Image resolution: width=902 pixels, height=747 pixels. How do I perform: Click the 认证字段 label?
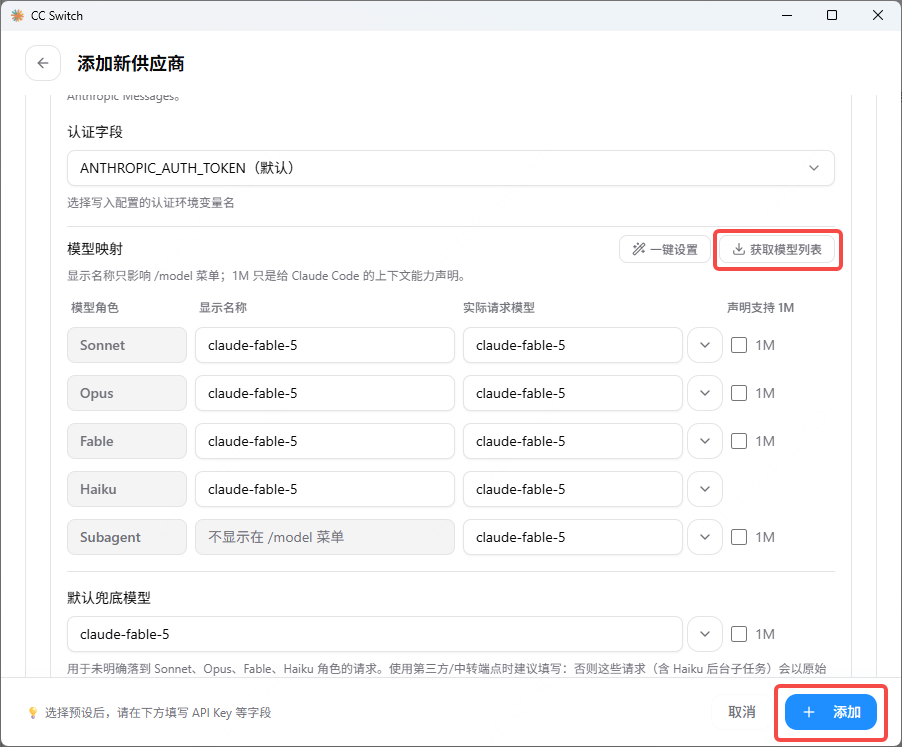[x=95, y=132]
